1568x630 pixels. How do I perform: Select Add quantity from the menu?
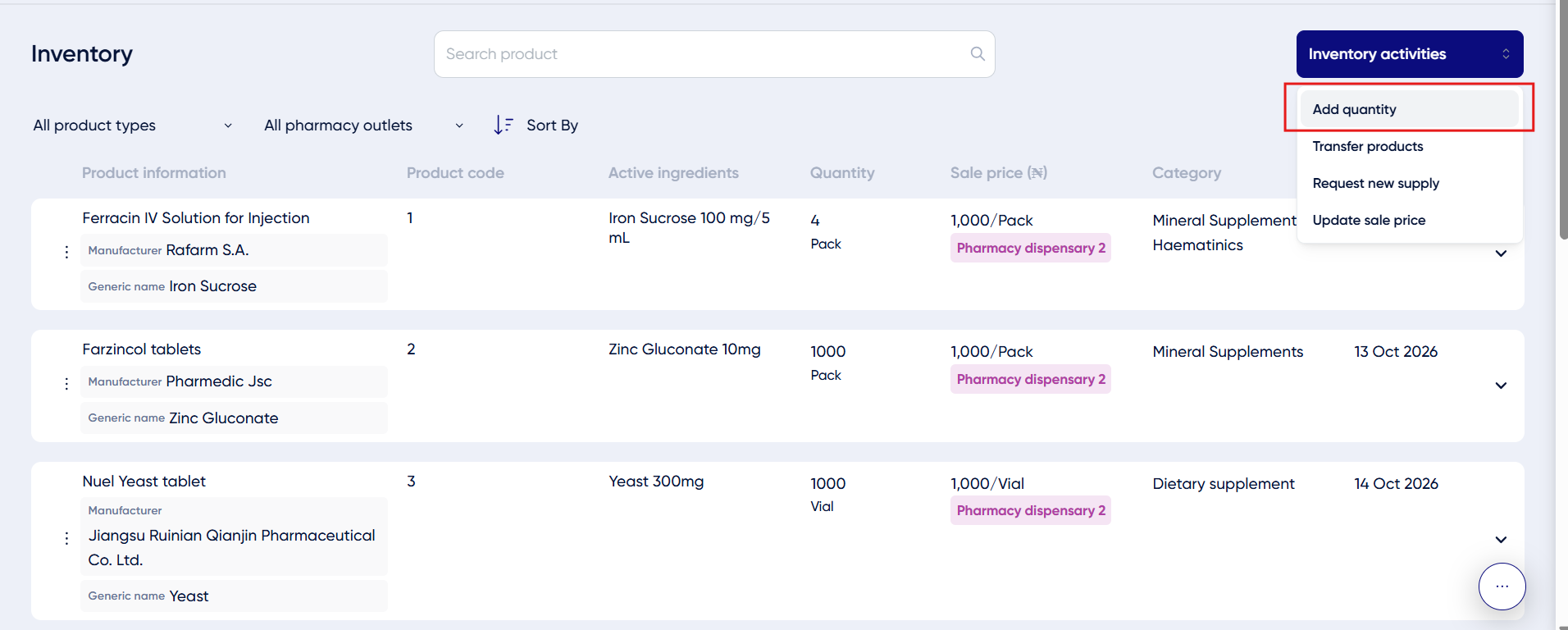tap(1409, 109)
